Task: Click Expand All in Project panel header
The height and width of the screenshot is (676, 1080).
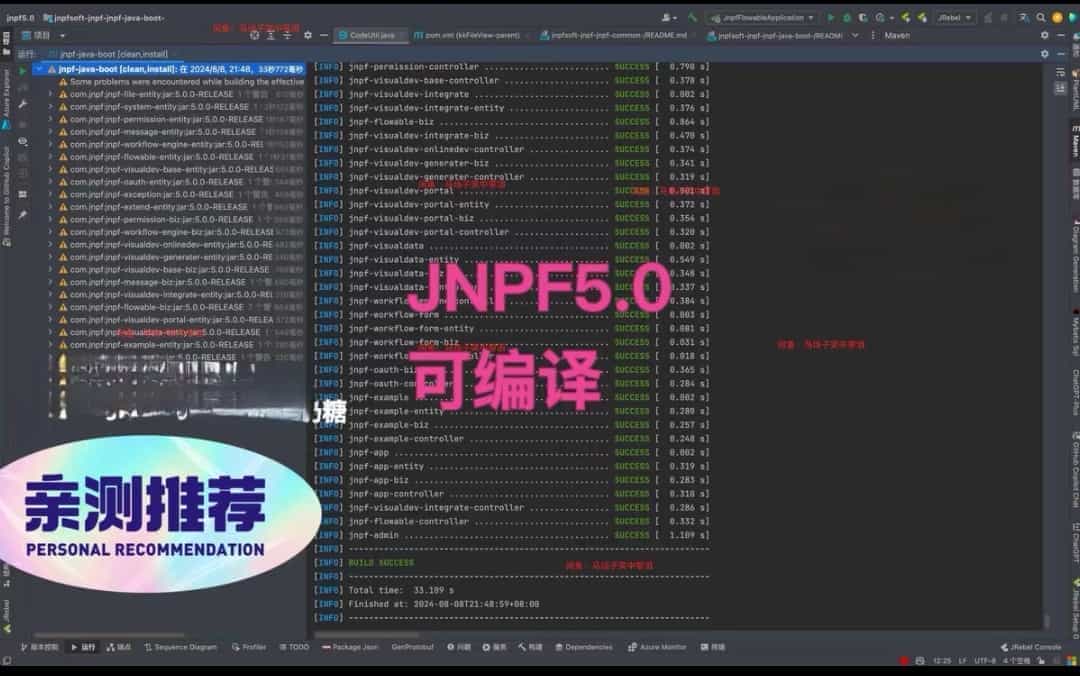Action: [x=271, y=35]
